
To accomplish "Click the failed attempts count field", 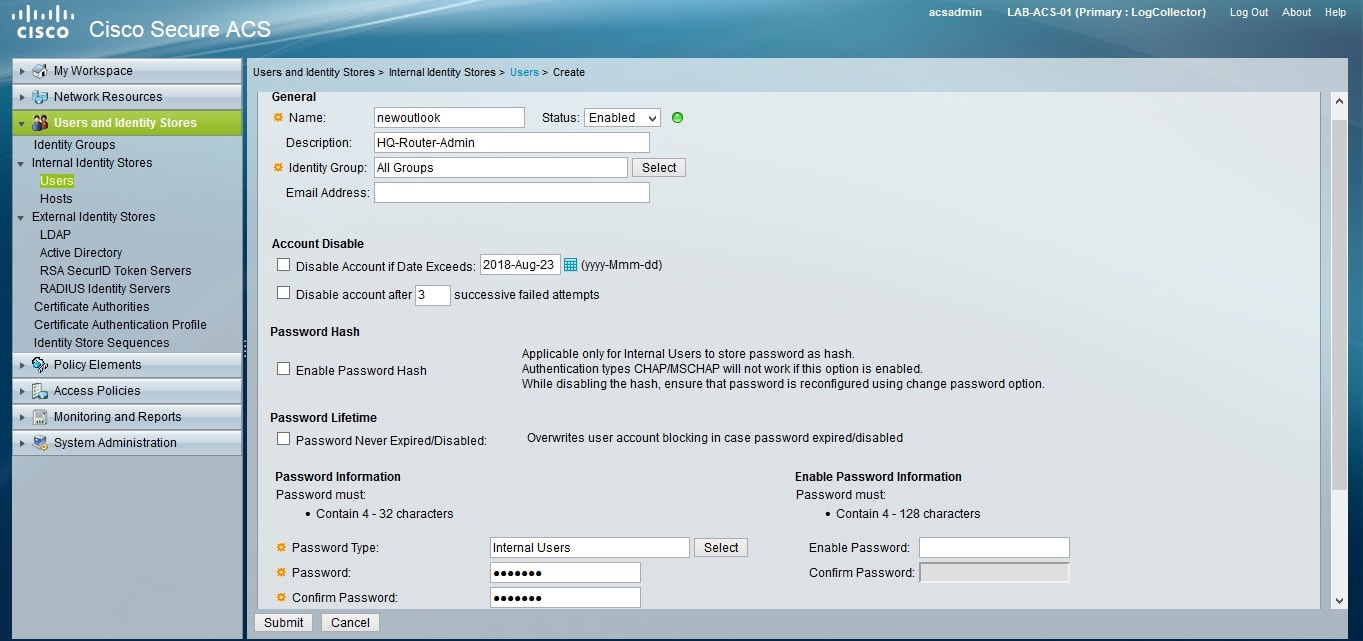I will [x=433, y=295].
